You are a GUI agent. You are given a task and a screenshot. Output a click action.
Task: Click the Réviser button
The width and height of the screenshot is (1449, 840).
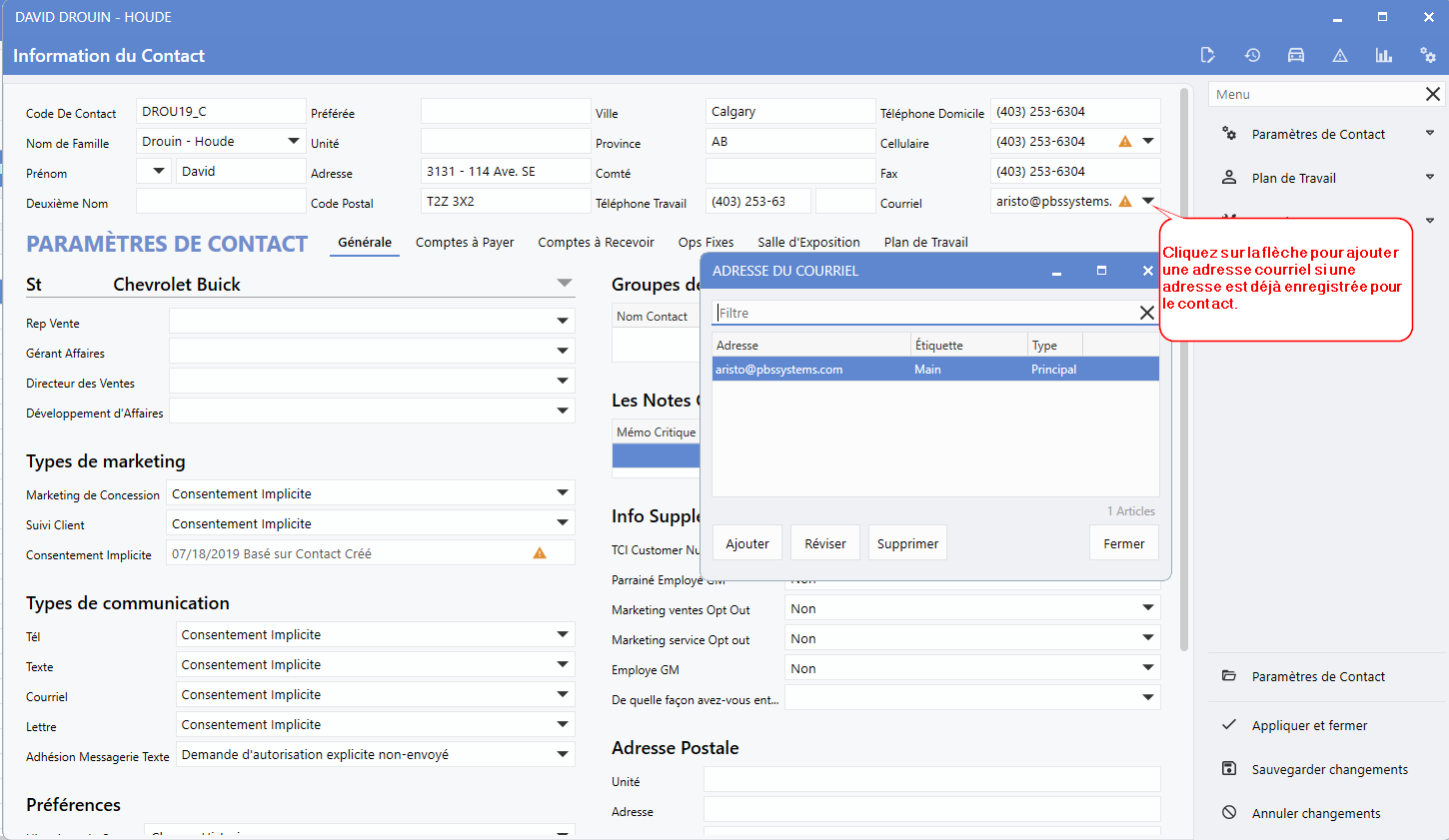tap(825, 543)
